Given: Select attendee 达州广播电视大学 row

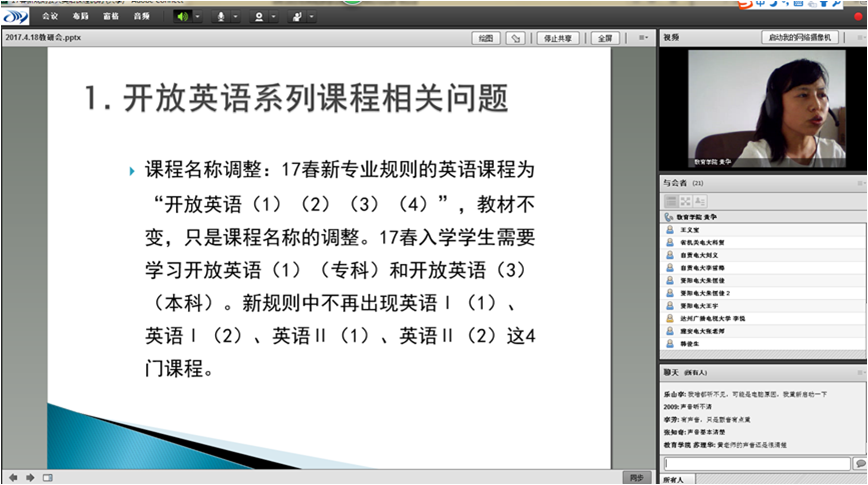Looking at the screenshot, I should (x=763, y=318).
